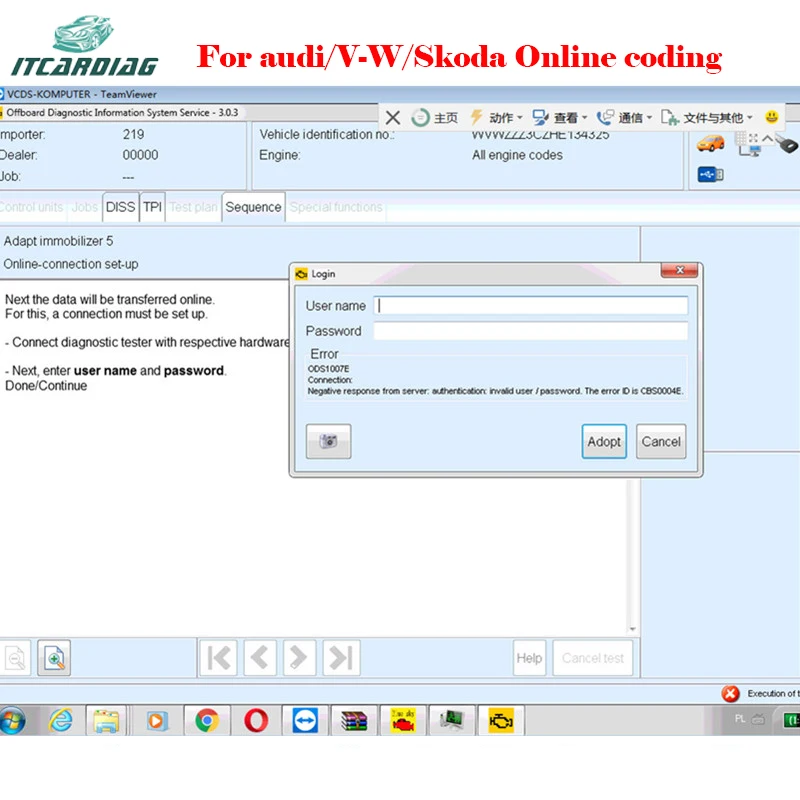Click the red error status icon
800x800 pixels.
730,693
